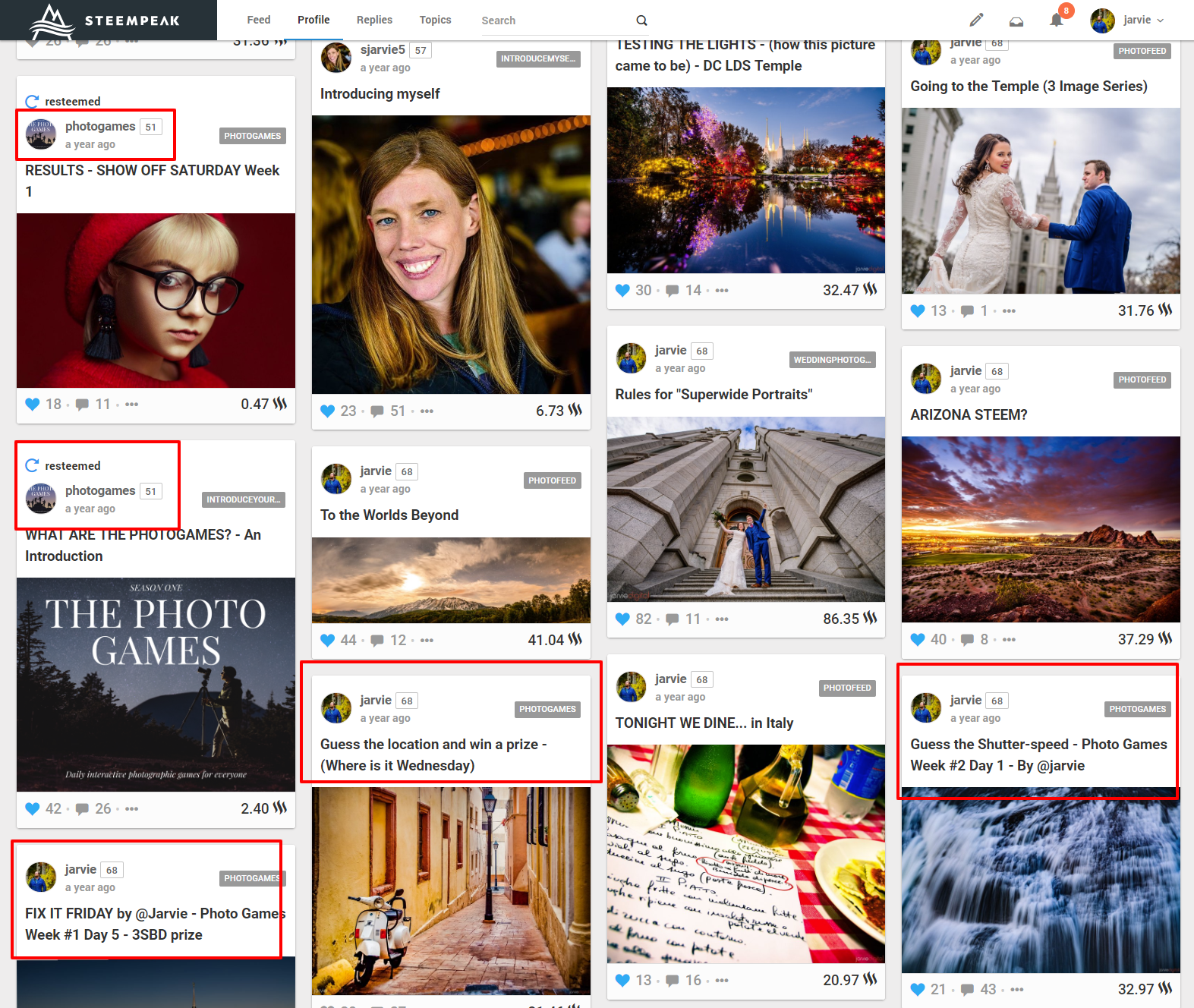
Task: Open comments on ARIZONA STEEM? post
Action: pos(967,640)
